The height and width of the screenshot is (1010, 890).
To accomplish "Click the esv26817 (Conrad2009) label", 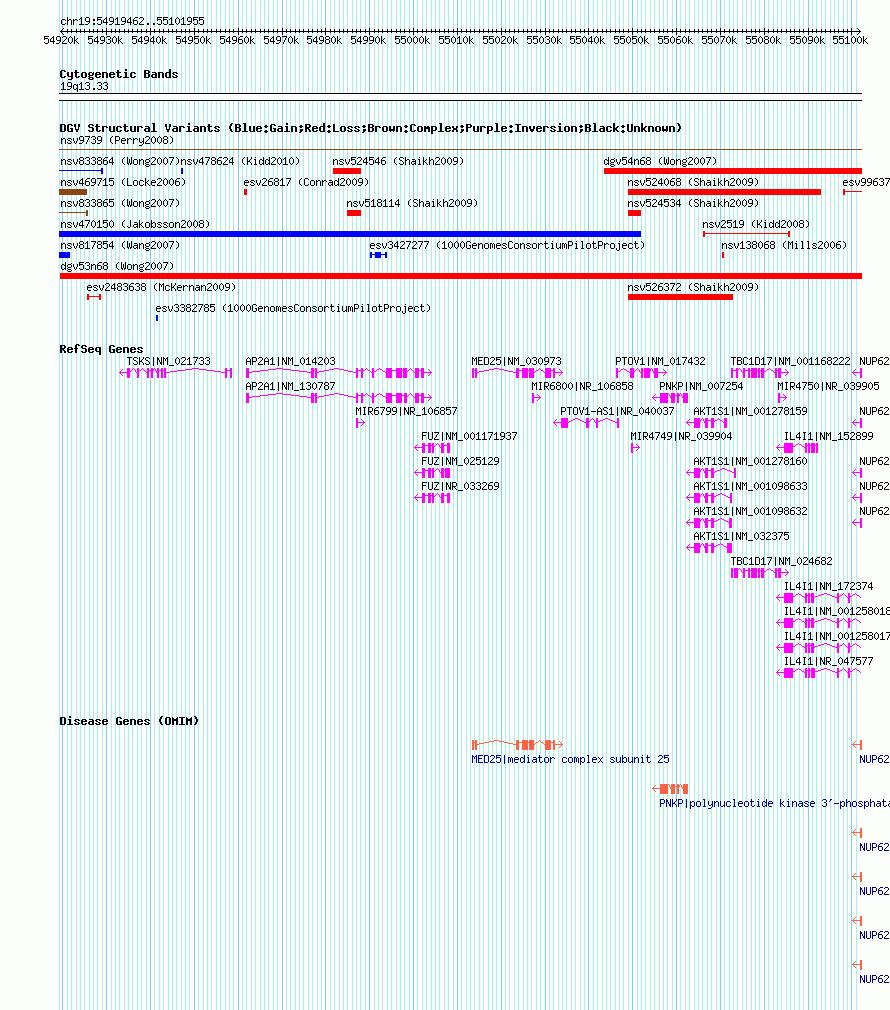I will (x=306, y=182).
